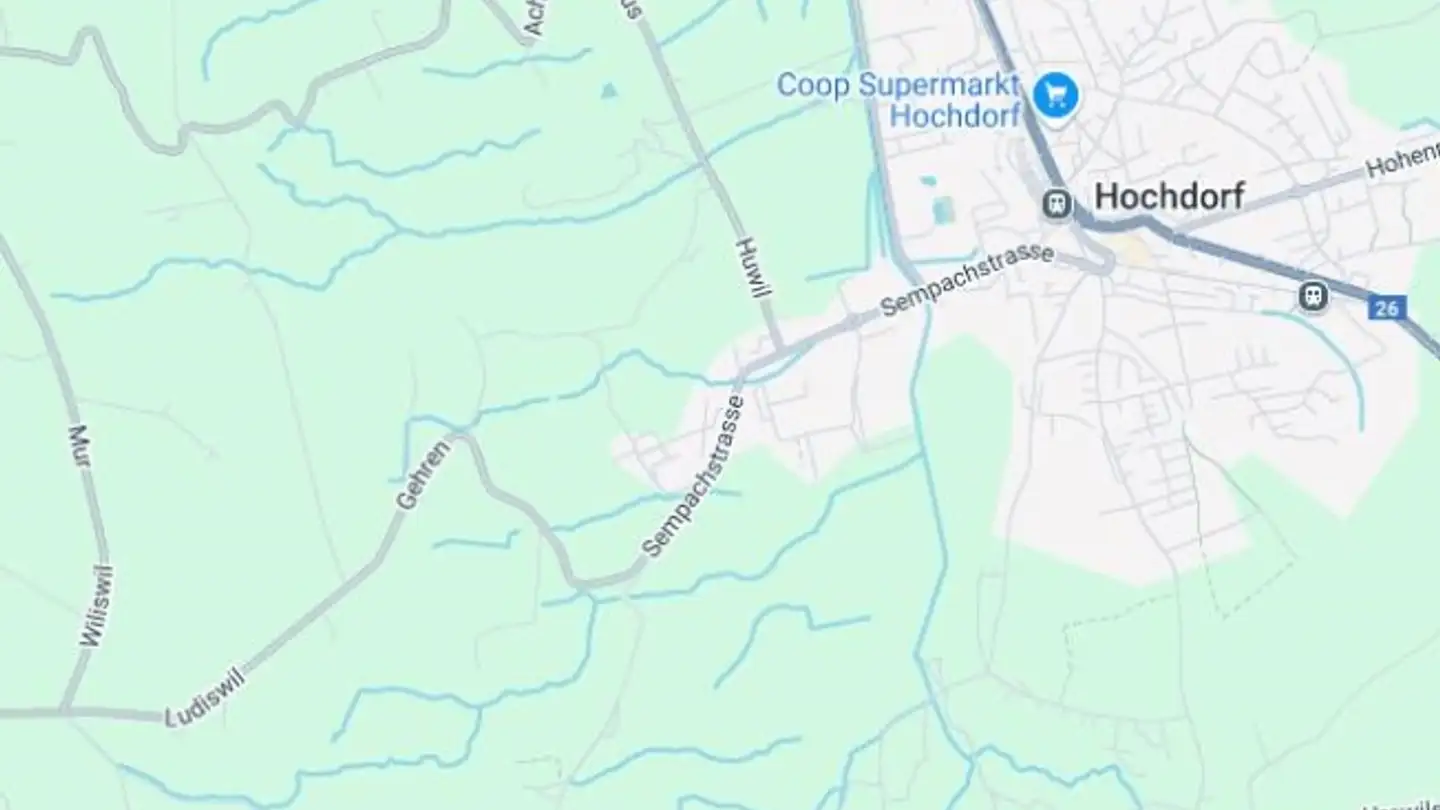Select the Sempachstrasse label nearest Gehren road

[693, 476]
